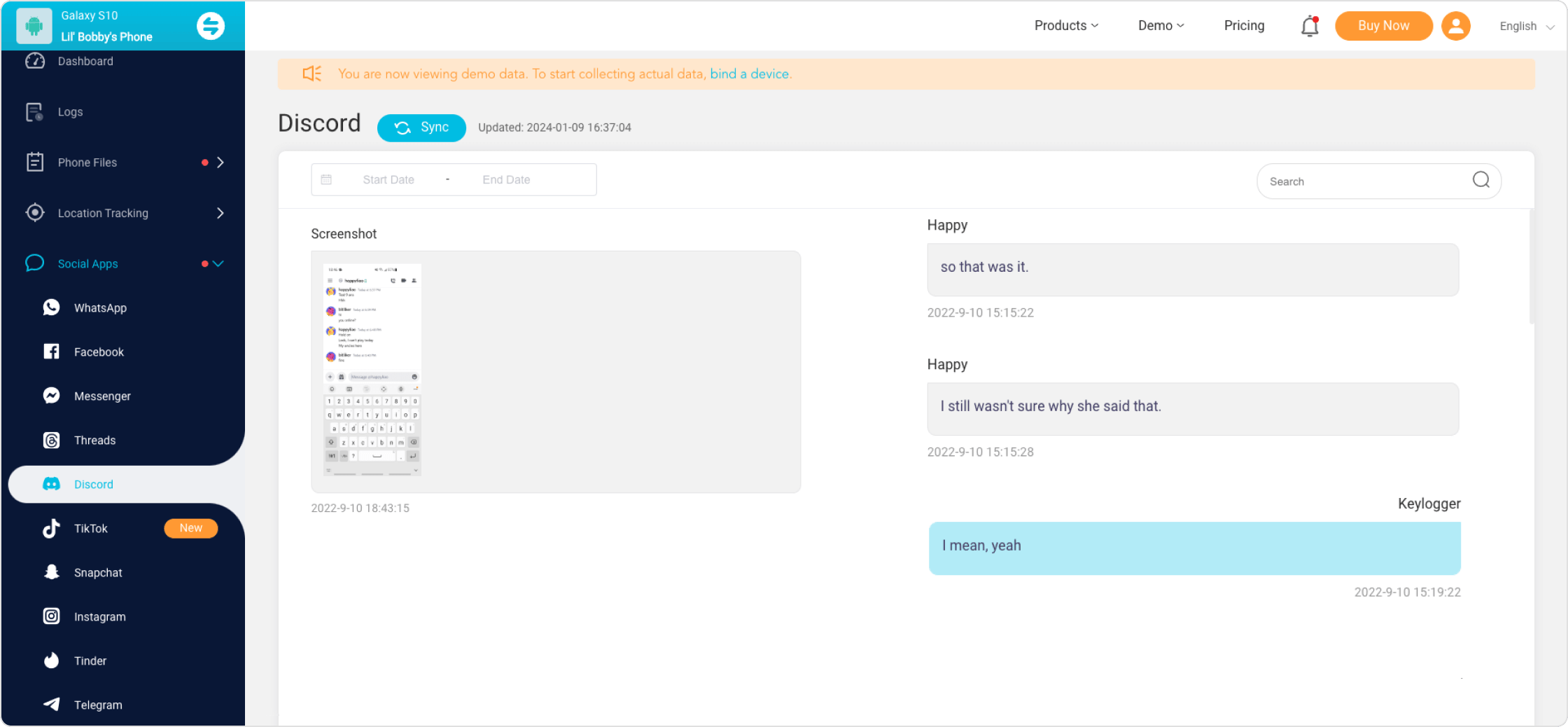Click the 'Keylogger' sender label
Image resolution: width=1568 pixels, height=727 pixels.
1429,504
